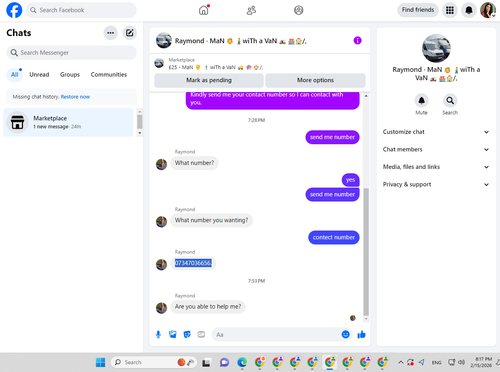Choose a sticker icon

(187, 334)
